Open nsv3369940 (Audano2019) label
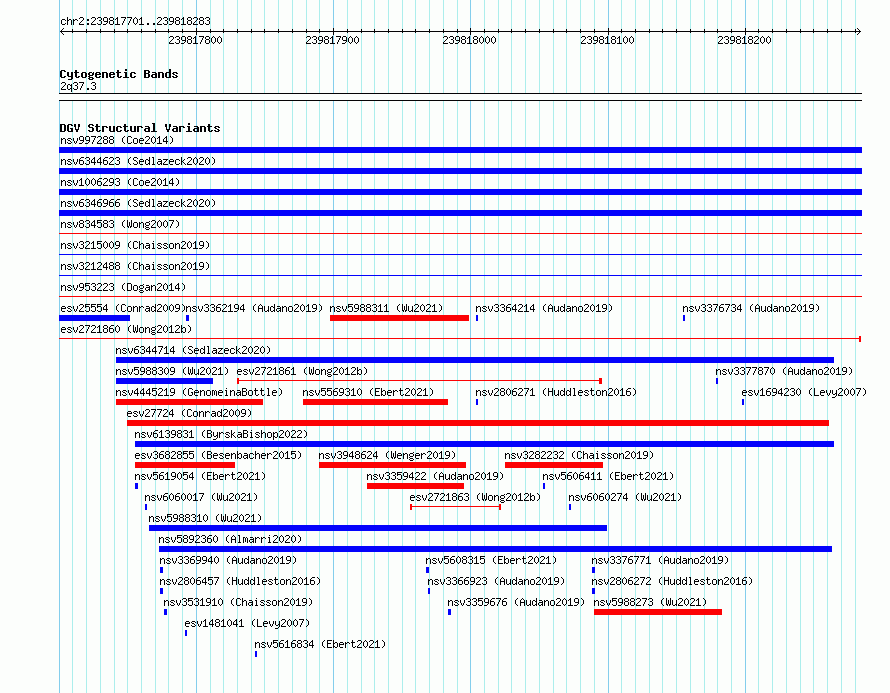The height and width of the screenshot is (693, 890). tap(228, 560)
